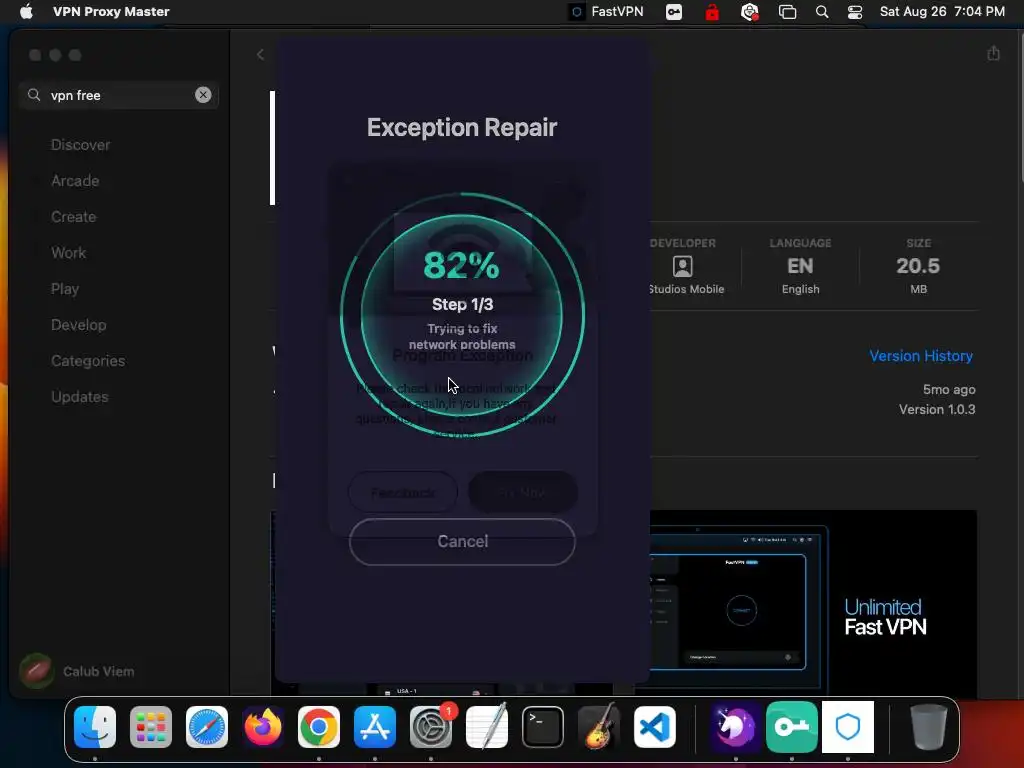Select Updates in the App Store sidebar
This screenshot has height=768, width=1024.
pyautogui.click(x=80, y=396)
